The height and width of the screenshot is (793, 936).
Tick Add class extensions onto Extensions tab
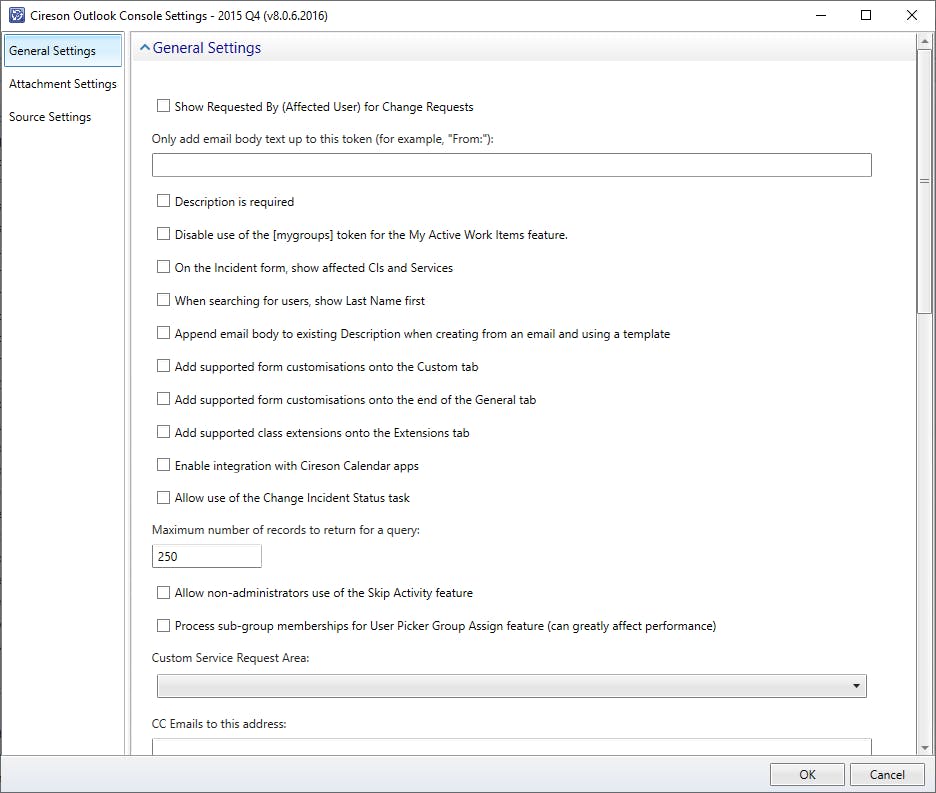click(x=163, y=432)
